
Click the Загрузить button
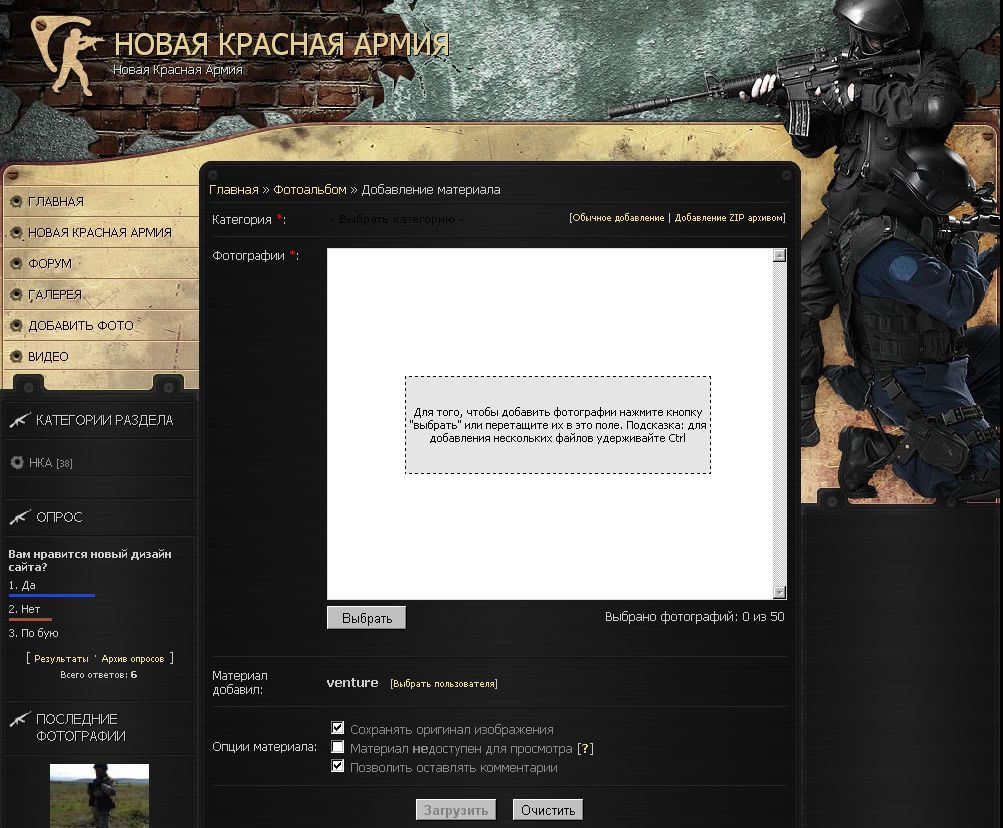click(x=455, y=810)
